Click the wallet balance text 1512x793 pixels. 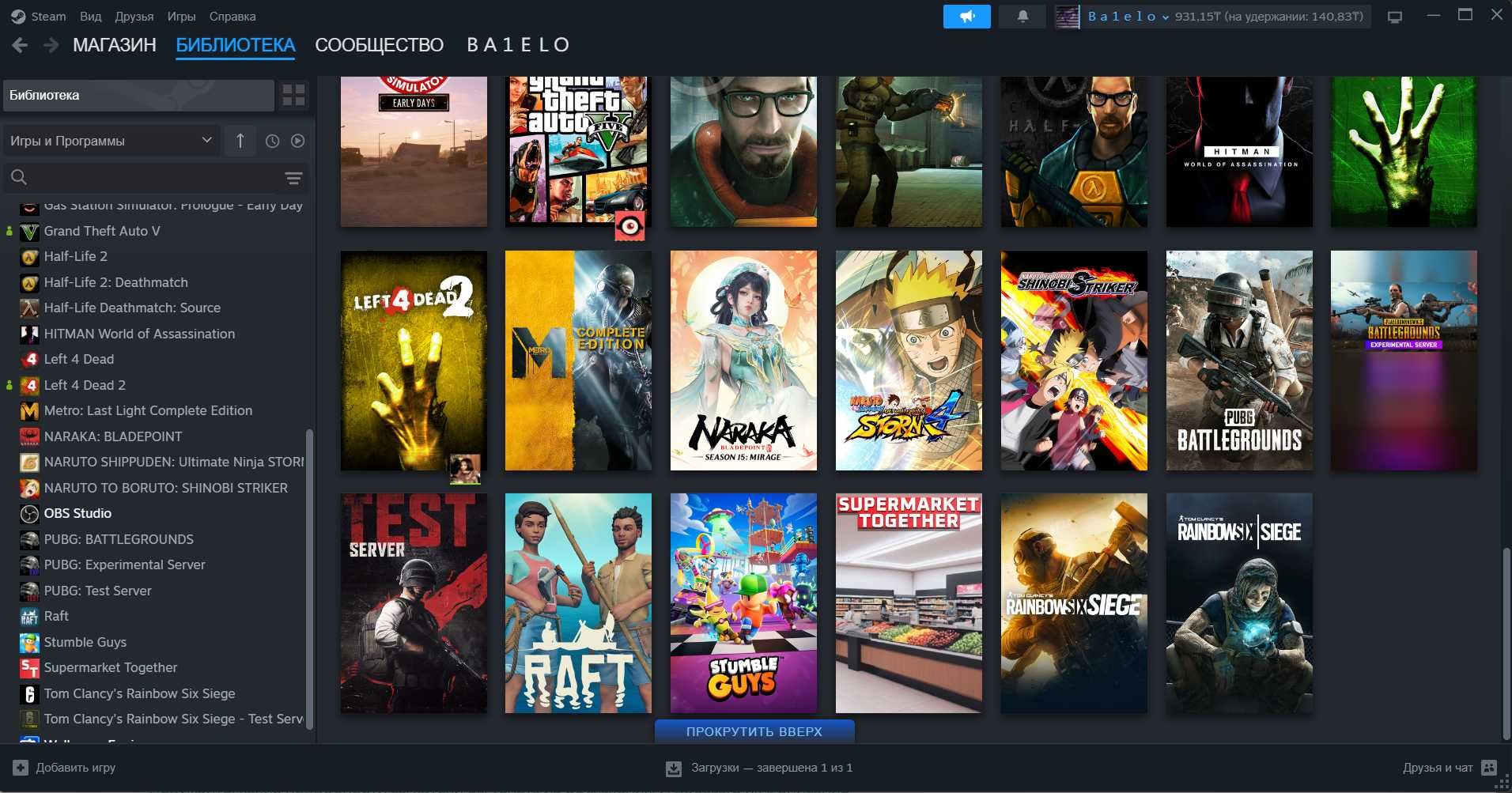[x=1269, y=17]
